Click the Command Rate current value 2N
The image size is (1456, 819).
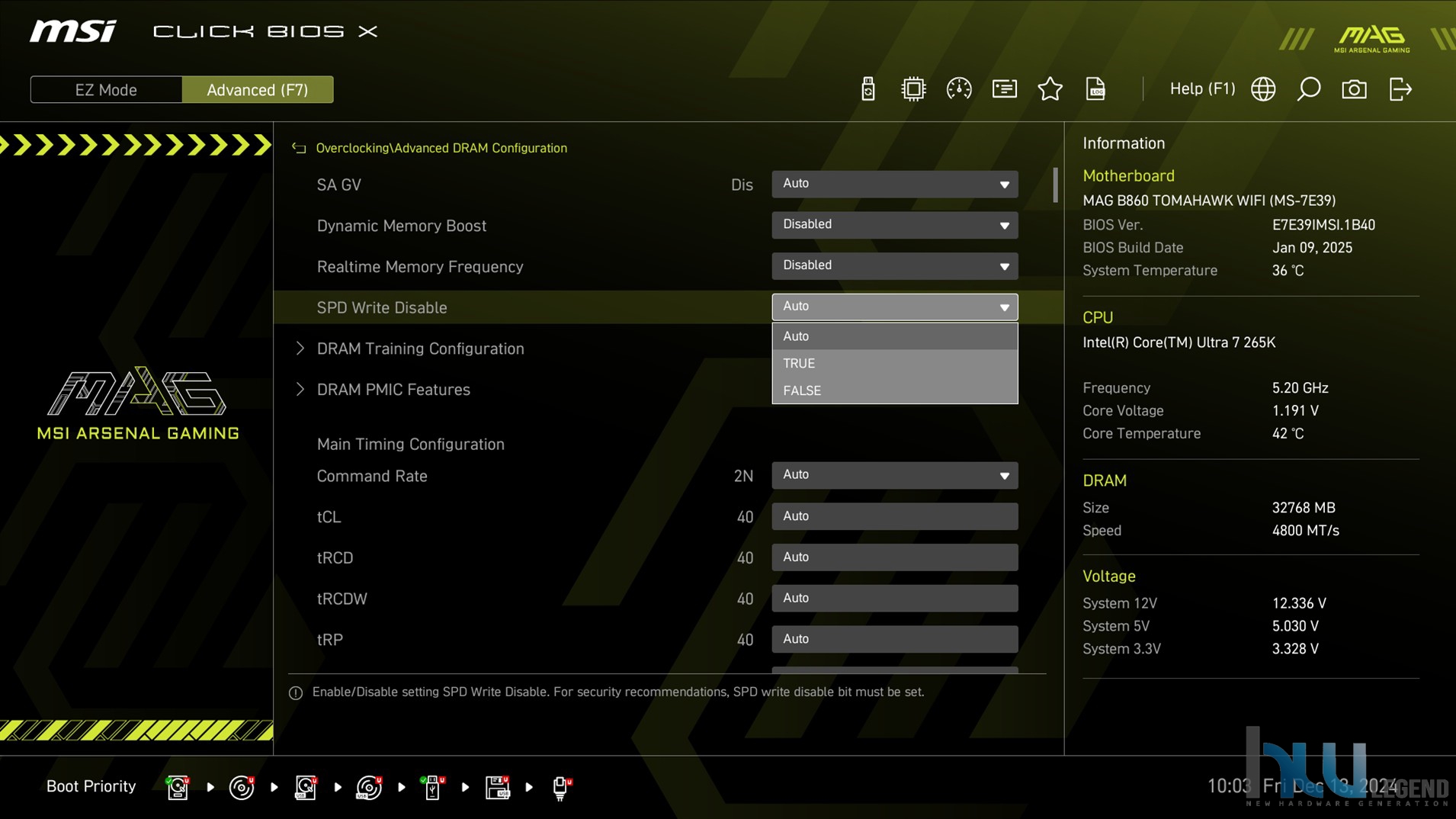click(743, 476)
